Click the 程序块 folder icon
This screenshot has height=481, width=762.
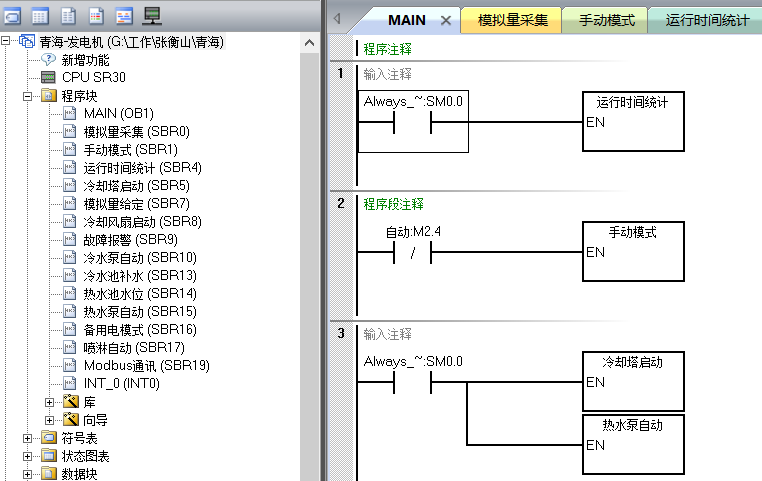tap(49, 96)
